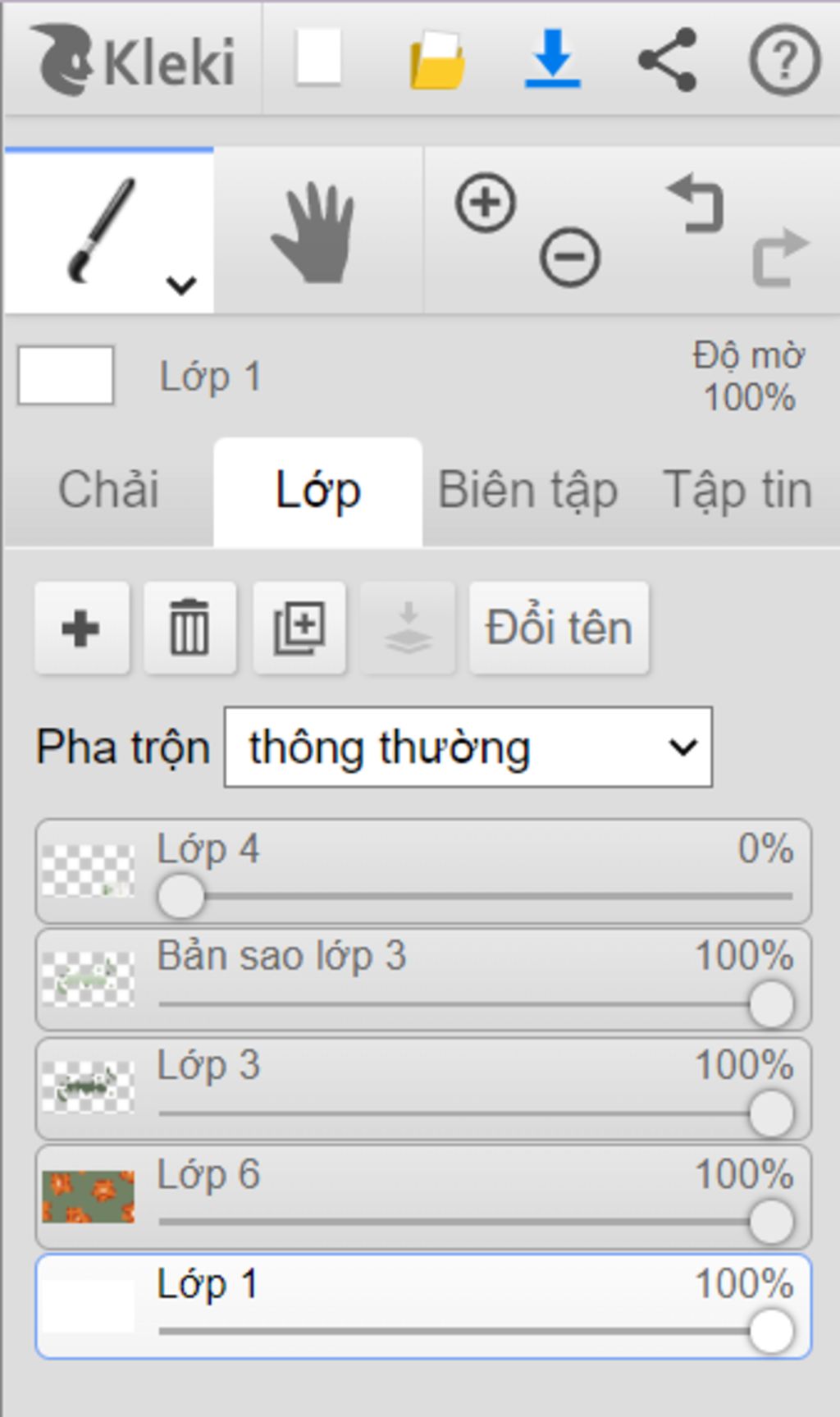Add a new layer with the plus button

click(81, 629)
